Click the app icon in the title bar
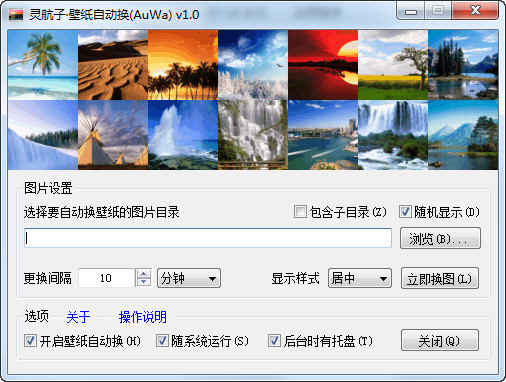Image resolution: width=506 pixels, height=382 pixels. click(x=16, y=15)
